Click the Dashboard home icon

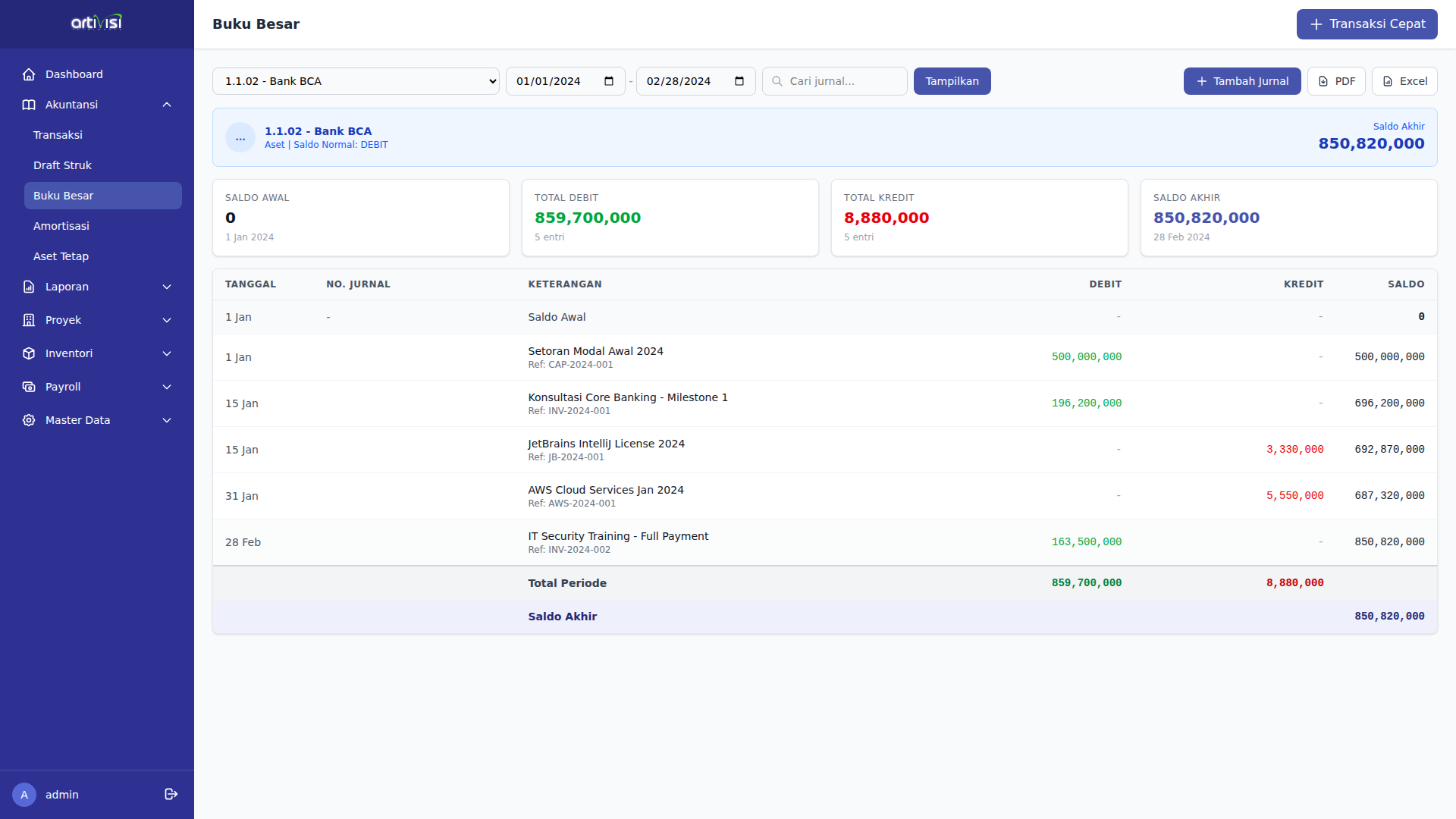coord(29,74)
